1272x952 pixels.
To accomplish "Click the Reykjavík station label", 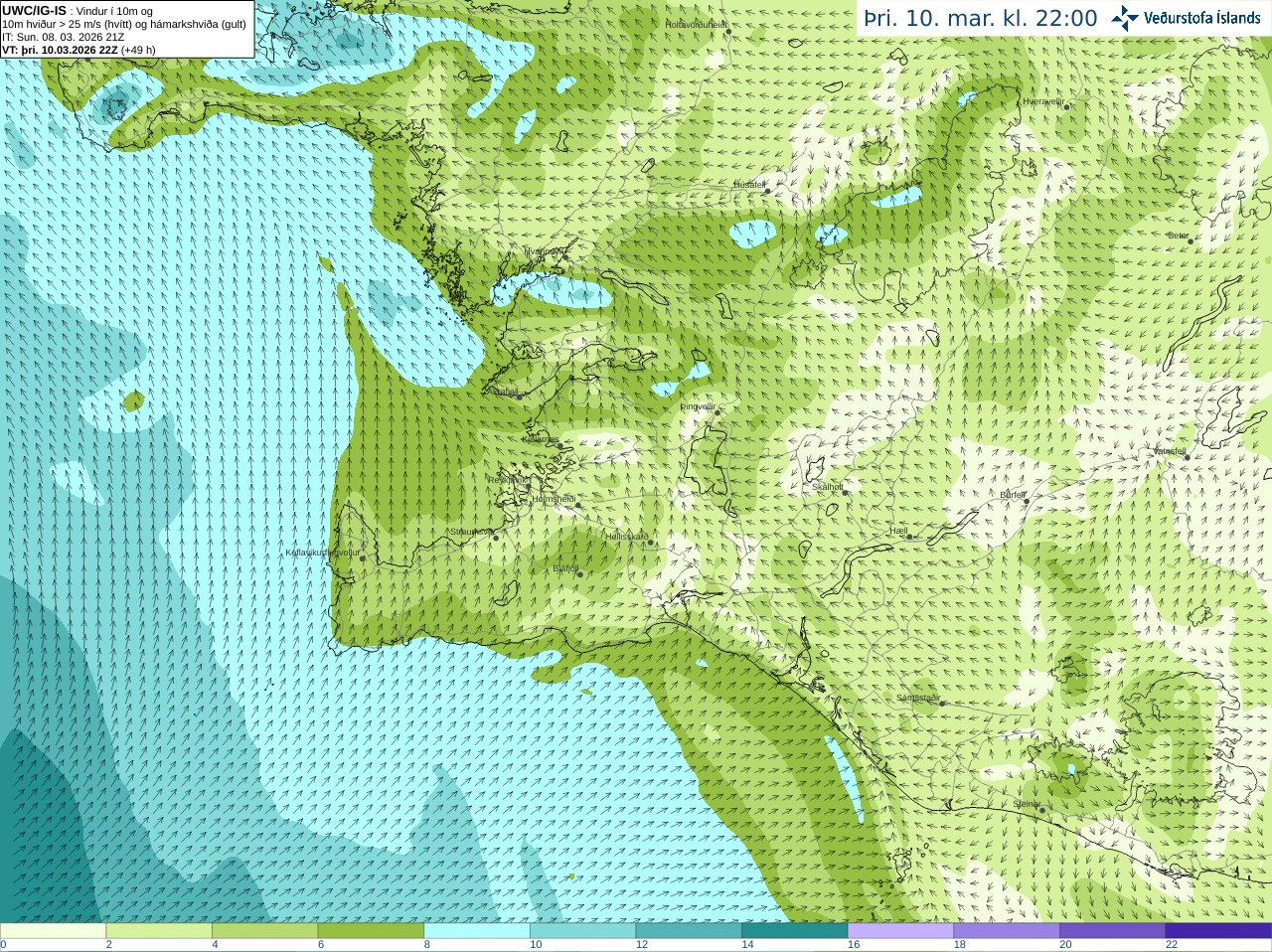I will (x=507, y=480).
